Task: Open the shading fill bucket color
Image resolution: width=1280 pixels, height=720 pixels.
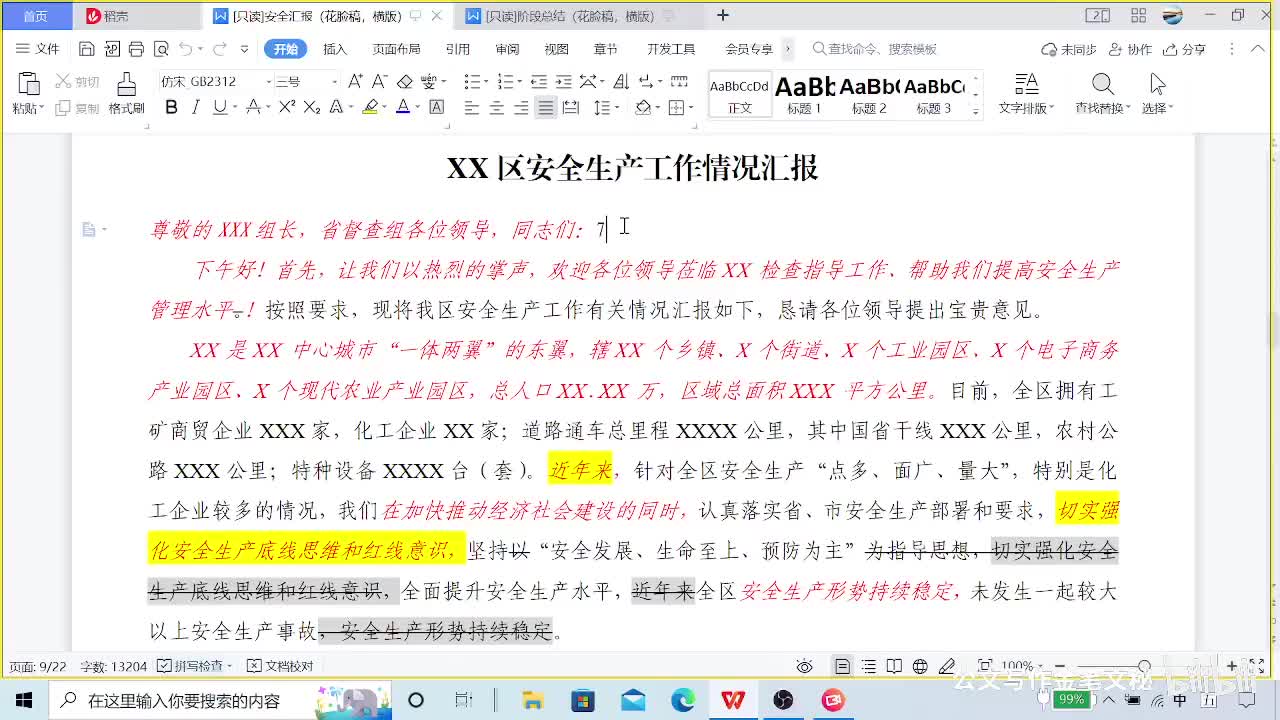Action: 643,108
